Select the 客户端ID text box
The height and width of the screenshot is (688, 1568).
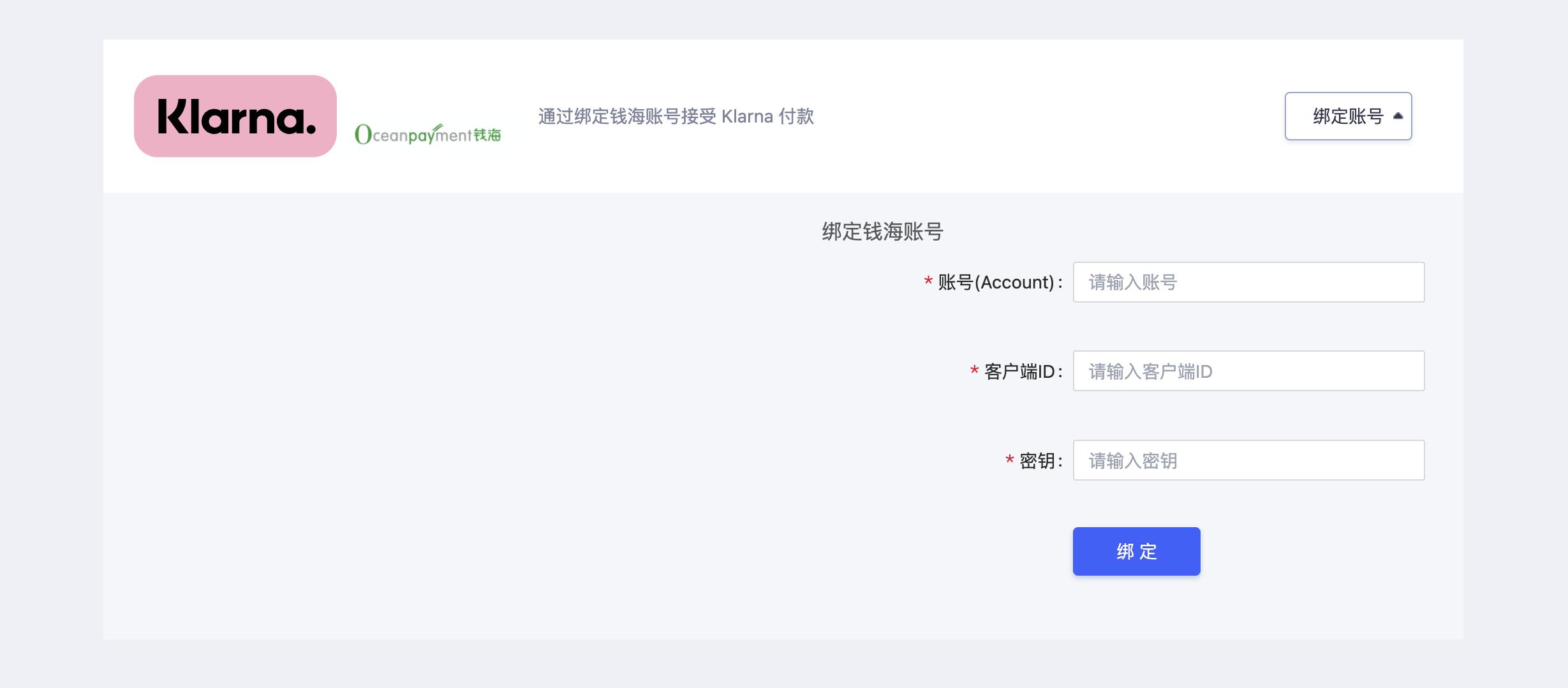tap(1248, 371)
